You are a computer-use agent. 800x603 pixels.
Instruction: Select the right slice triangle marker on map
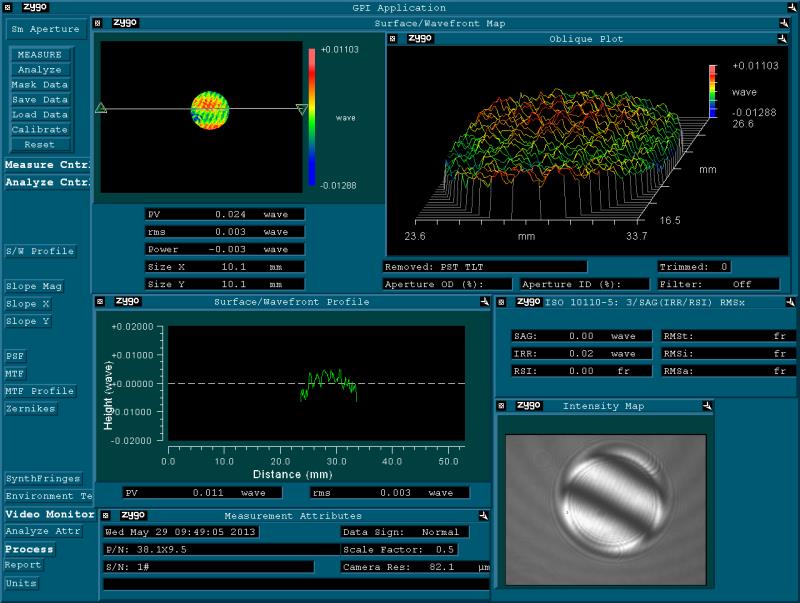tap(302, 109)
